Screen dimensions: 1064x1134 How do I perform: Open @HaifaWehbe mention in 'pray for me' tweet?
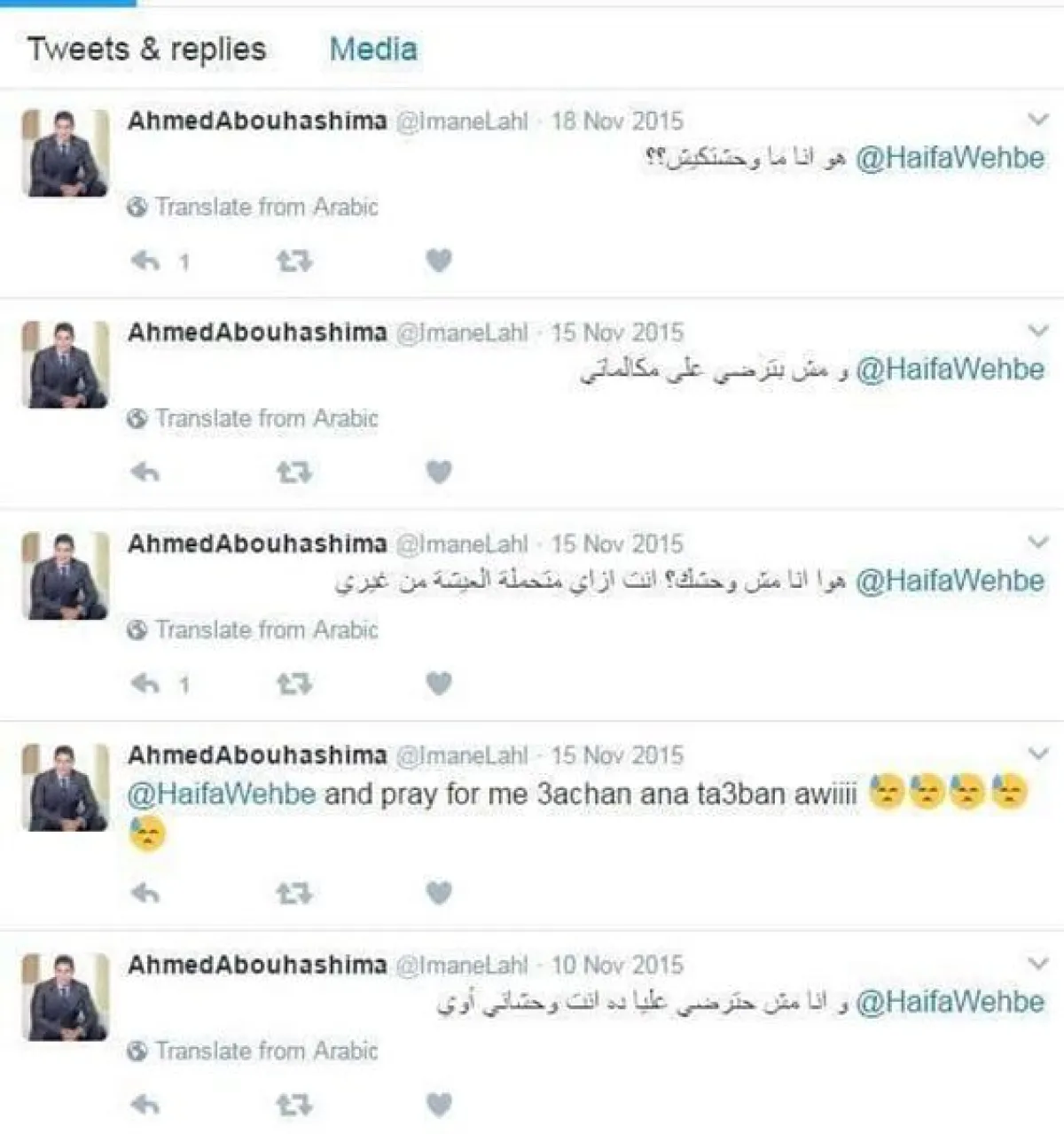click(x=221, y=793)
